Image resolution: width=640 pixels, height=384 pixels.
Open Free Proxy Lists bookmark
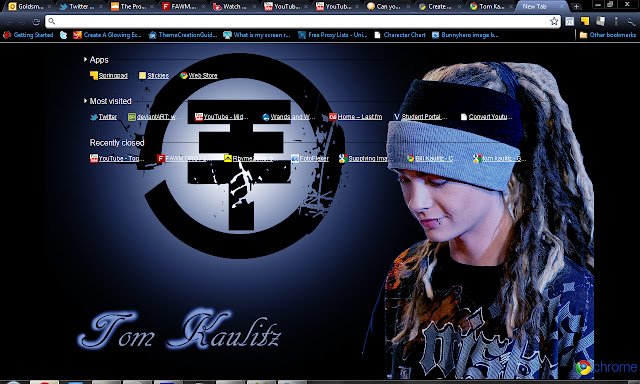click(x=333, y=35)
